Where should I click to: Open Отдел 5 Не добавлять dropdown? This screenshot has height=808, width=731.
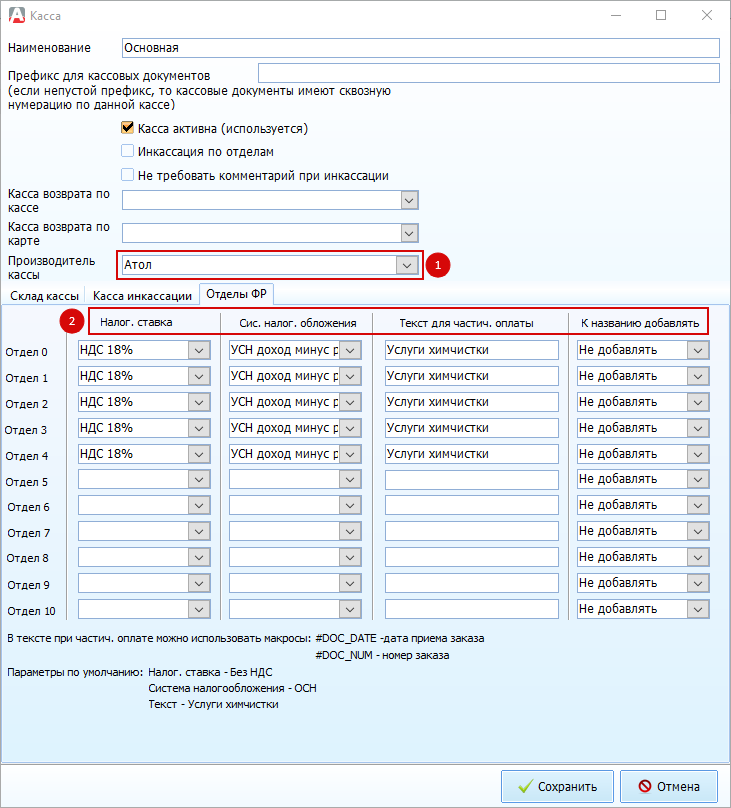[698, 479]
